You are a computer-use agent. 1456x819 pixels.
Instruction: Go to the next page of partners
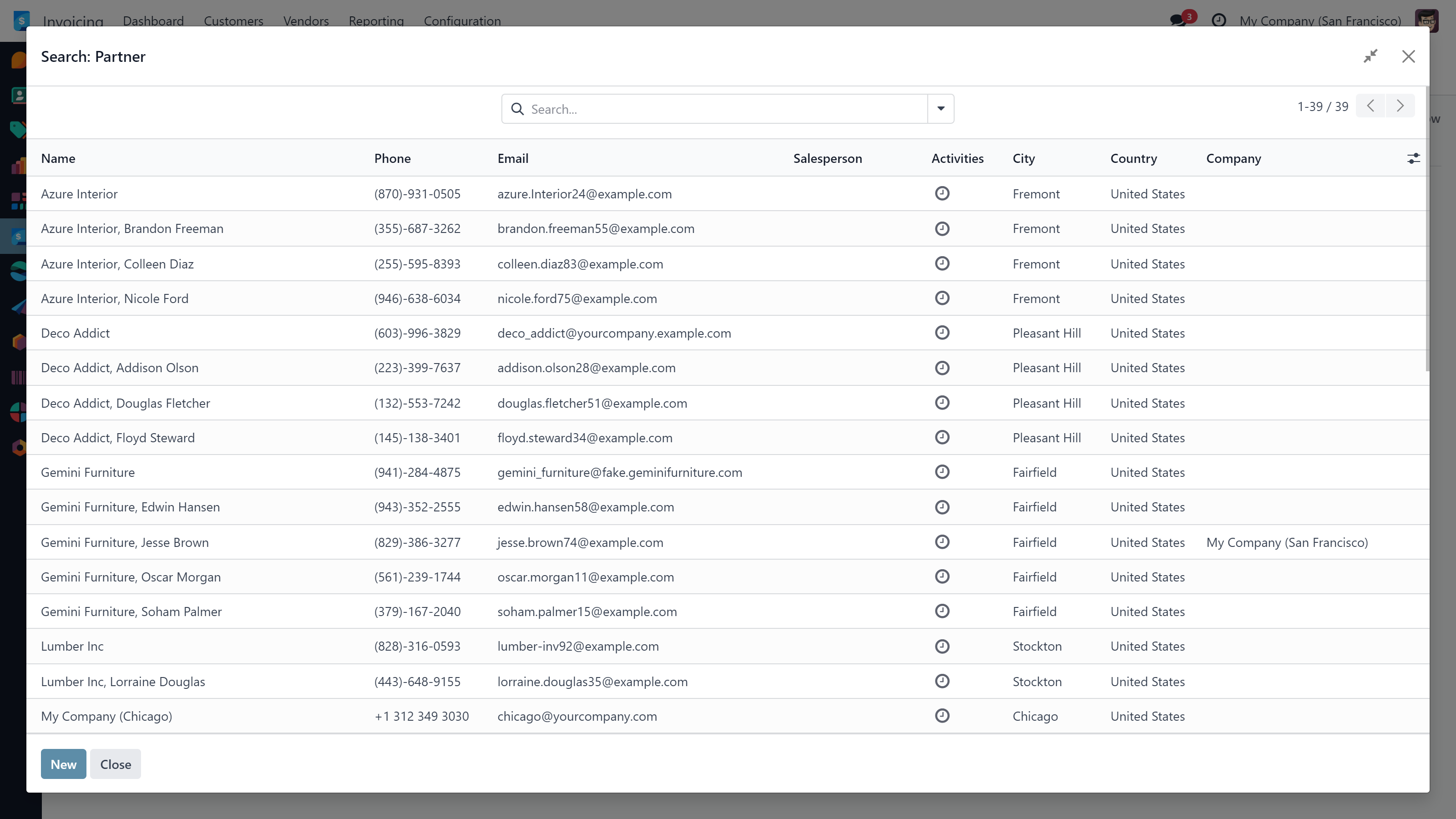[1400, 106]
